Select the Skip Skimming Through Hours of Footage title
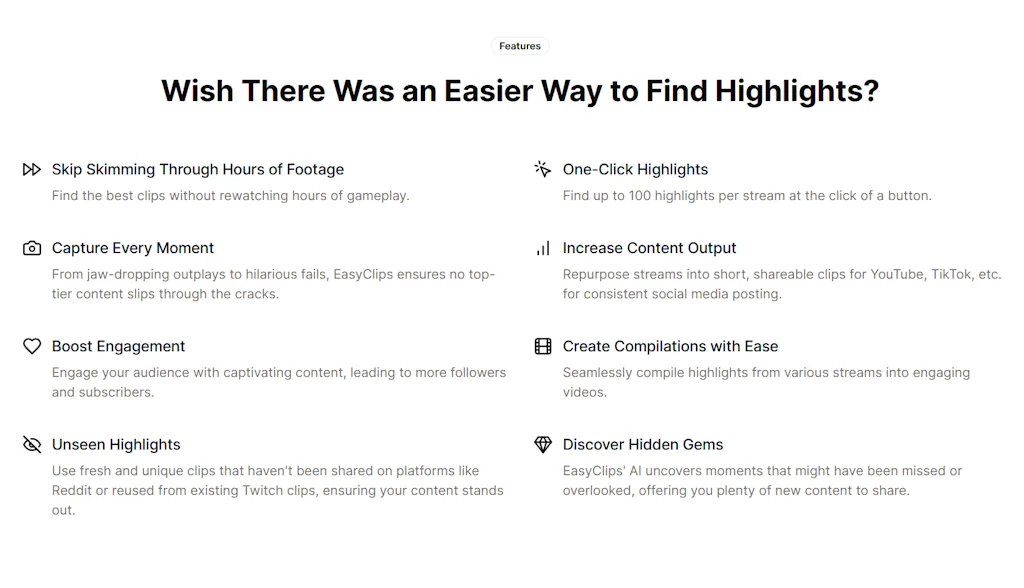Image resolution: width=1024 pixels, height=588 pixels. coord(198,170)
